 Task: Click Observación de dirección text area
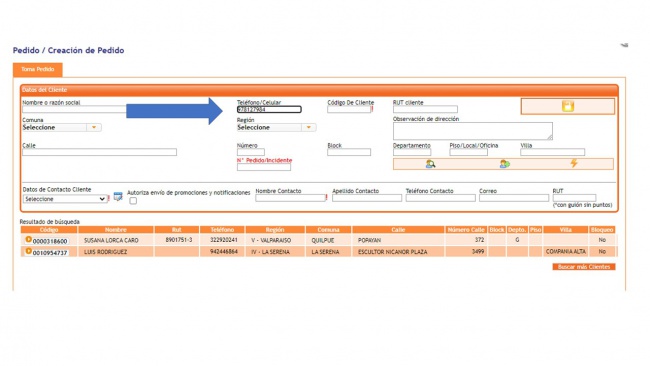473,131
